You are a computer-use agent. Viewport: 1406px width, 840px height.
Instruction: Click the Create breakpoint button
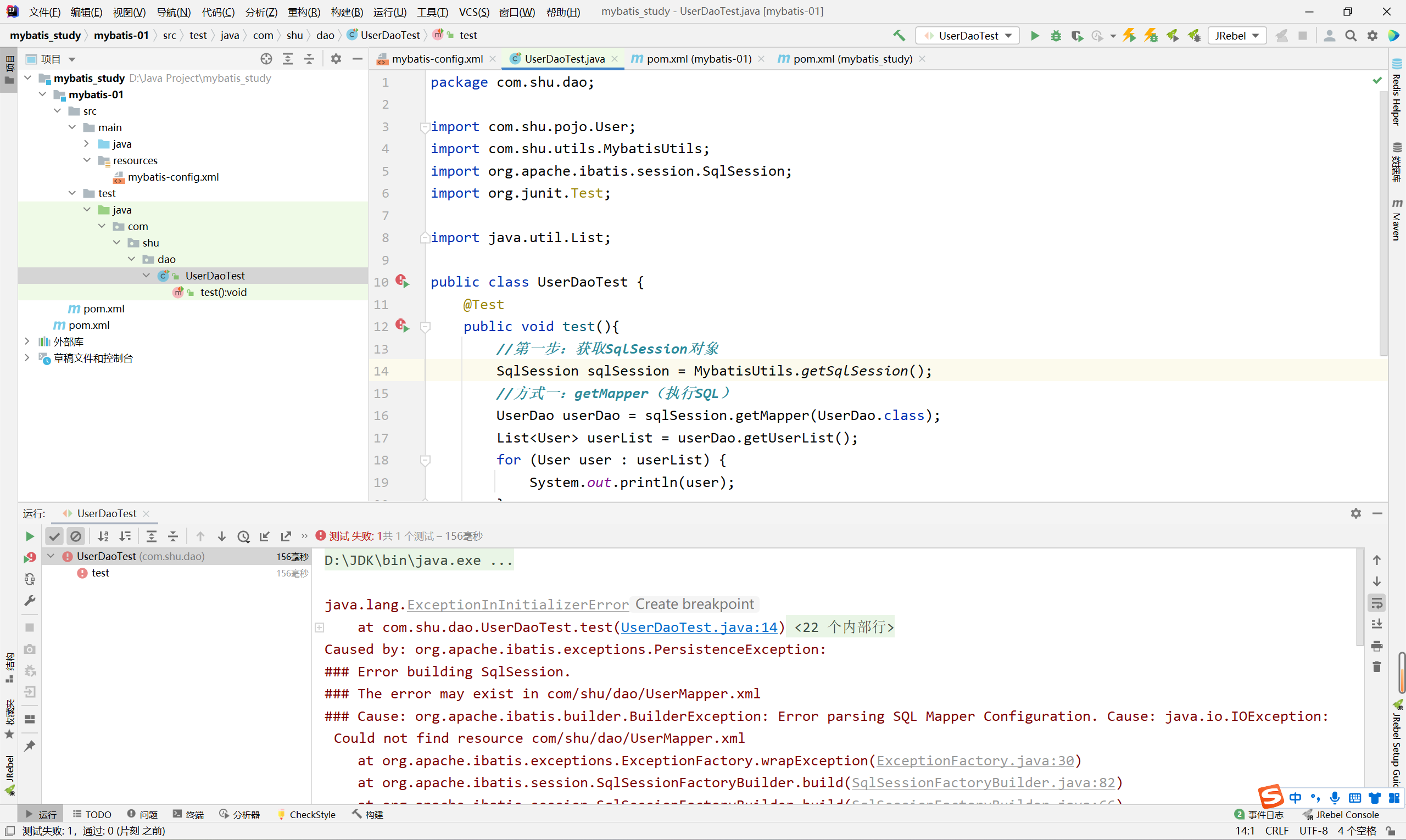(x=694, y=604)
